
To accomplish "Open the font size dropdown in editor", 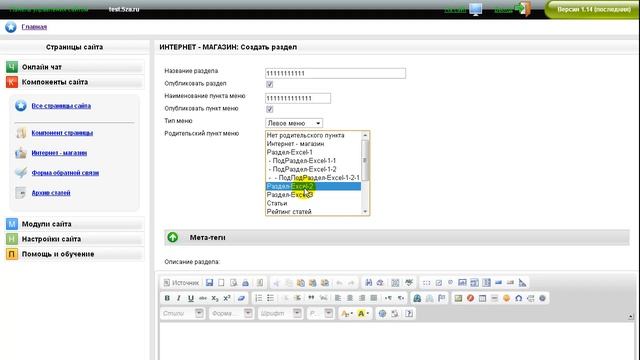I will coord(320,313).
